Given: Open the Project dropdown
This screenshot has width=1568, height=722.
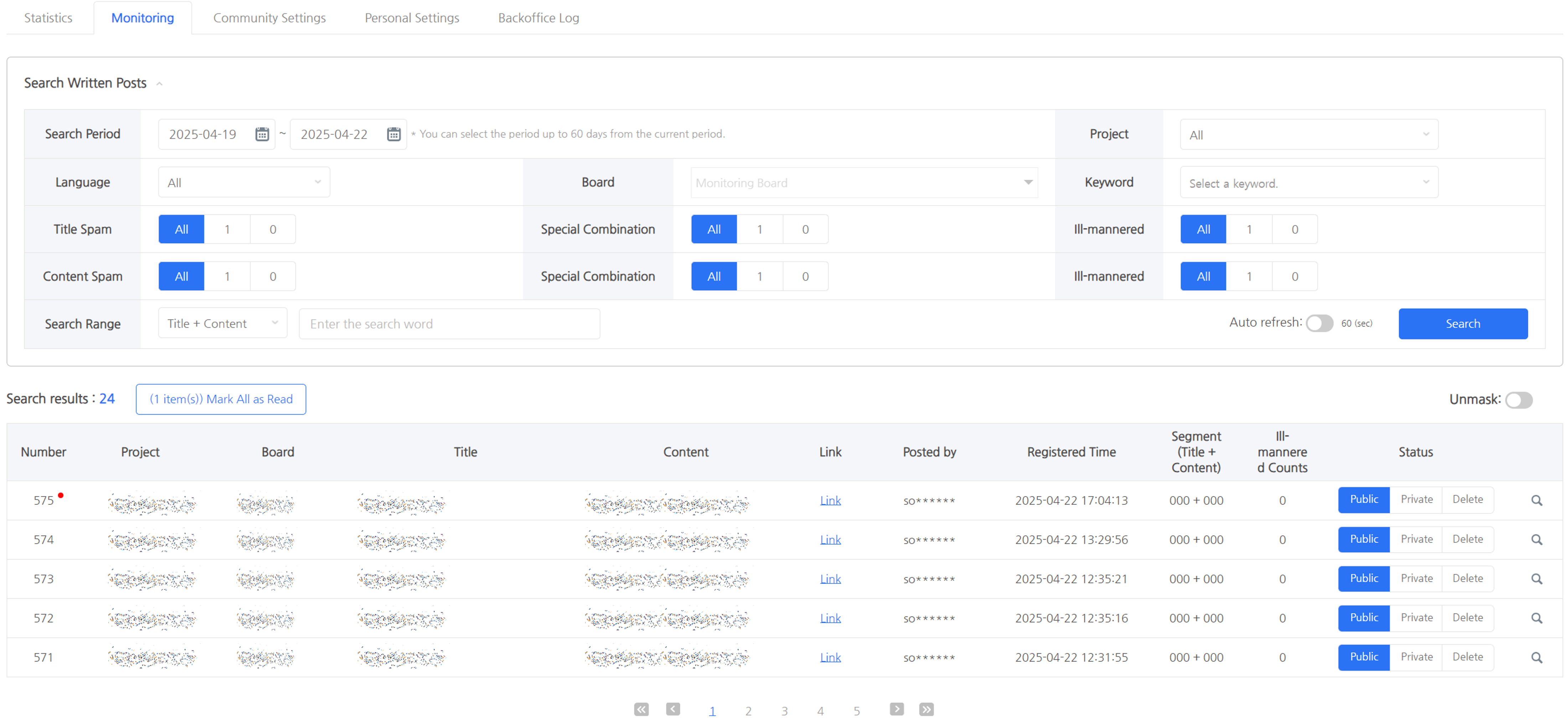Looking at the screenshot, I should coord(1309,134).
